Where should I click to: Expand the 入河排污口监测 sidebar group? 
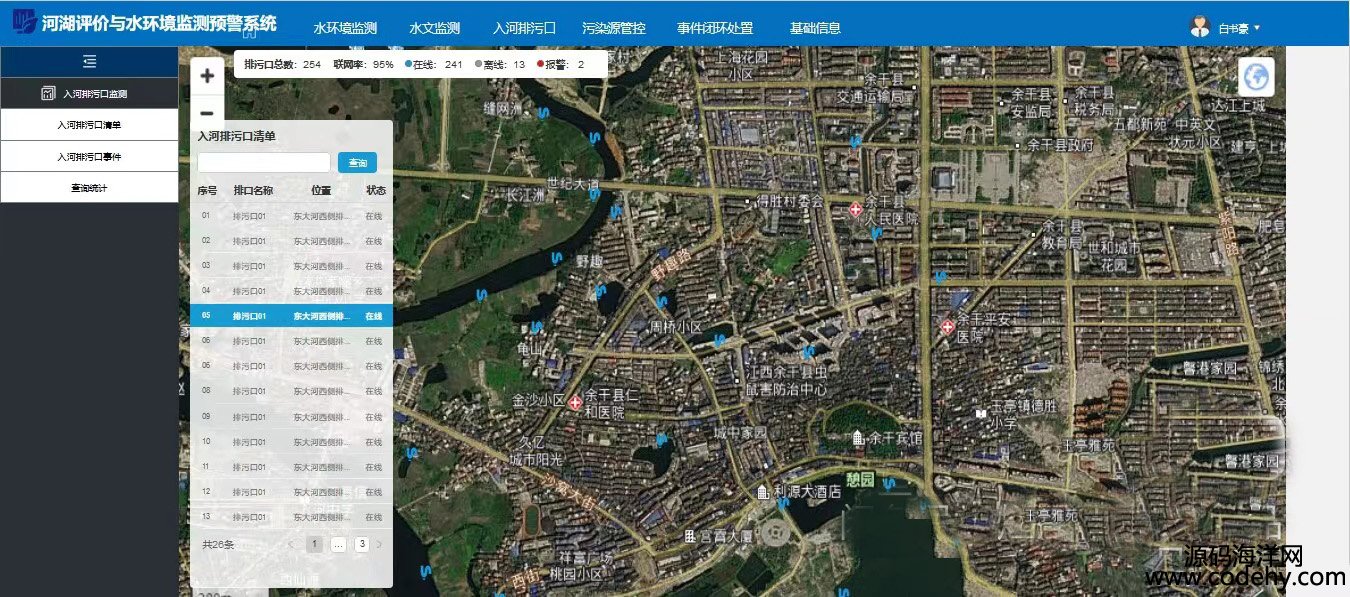(89, 93)
